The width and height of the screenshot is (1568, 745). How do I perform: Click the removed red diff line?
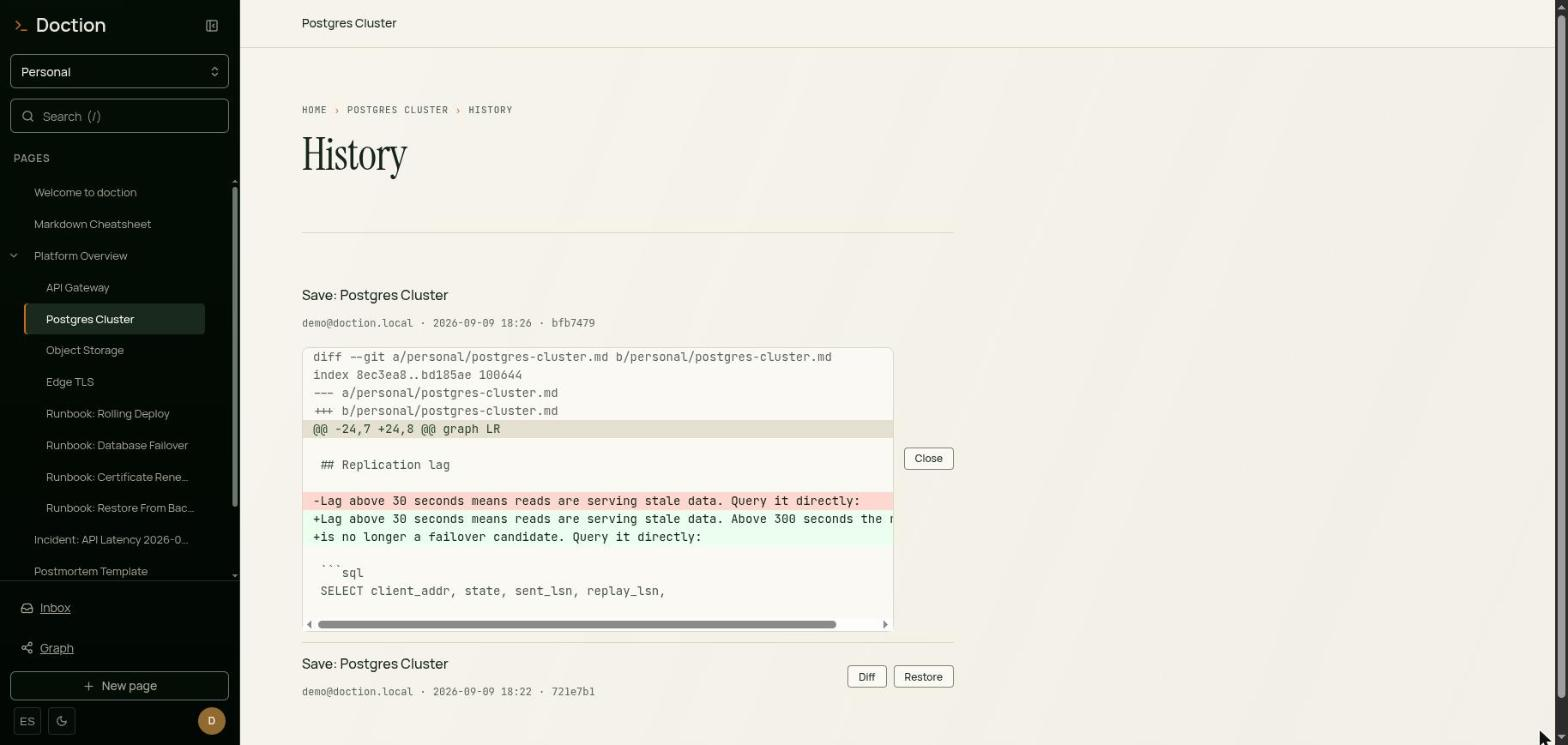[598, 501]
